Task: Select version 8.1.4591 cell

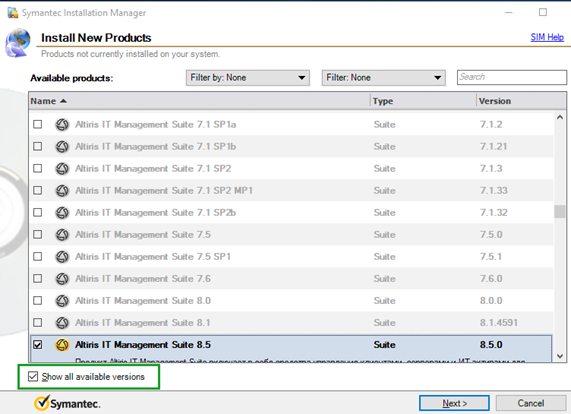Action: (499, 323)
